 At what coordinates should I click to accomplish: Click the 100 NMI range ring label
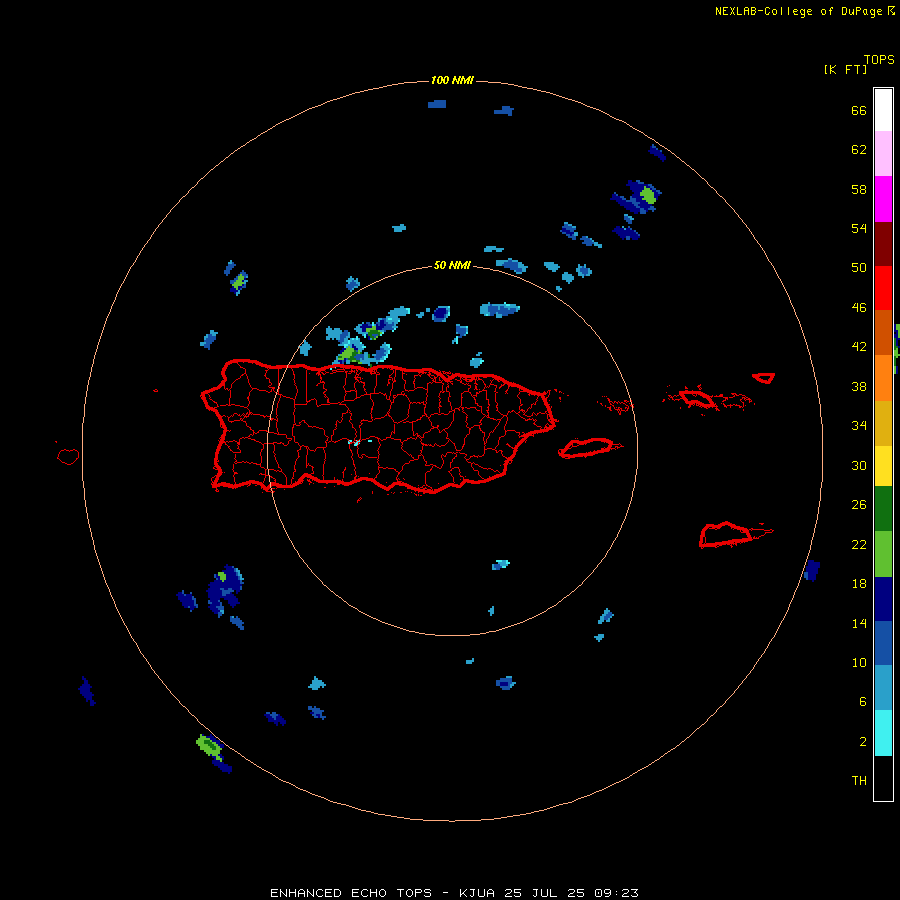click(452, 80)
